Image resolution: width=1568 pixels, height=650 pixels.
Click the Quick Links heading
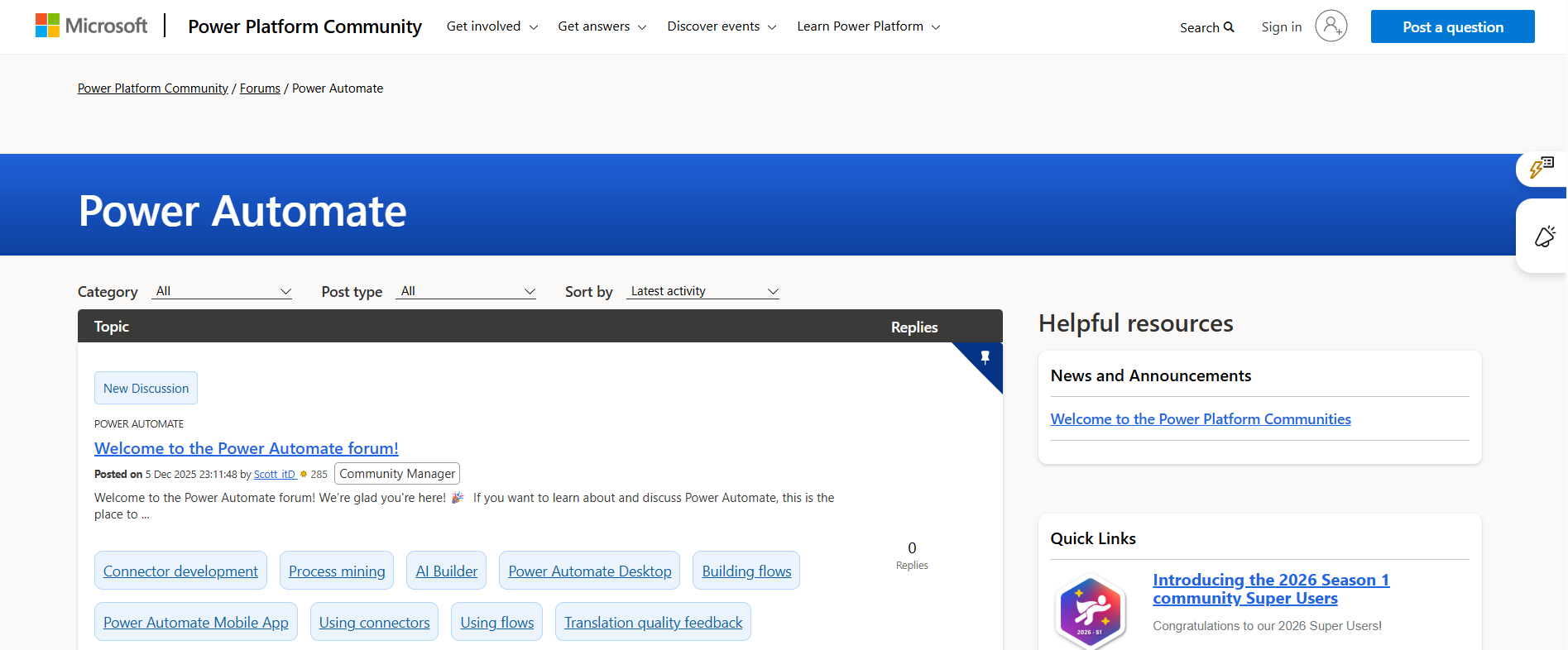click(1093, 538)
